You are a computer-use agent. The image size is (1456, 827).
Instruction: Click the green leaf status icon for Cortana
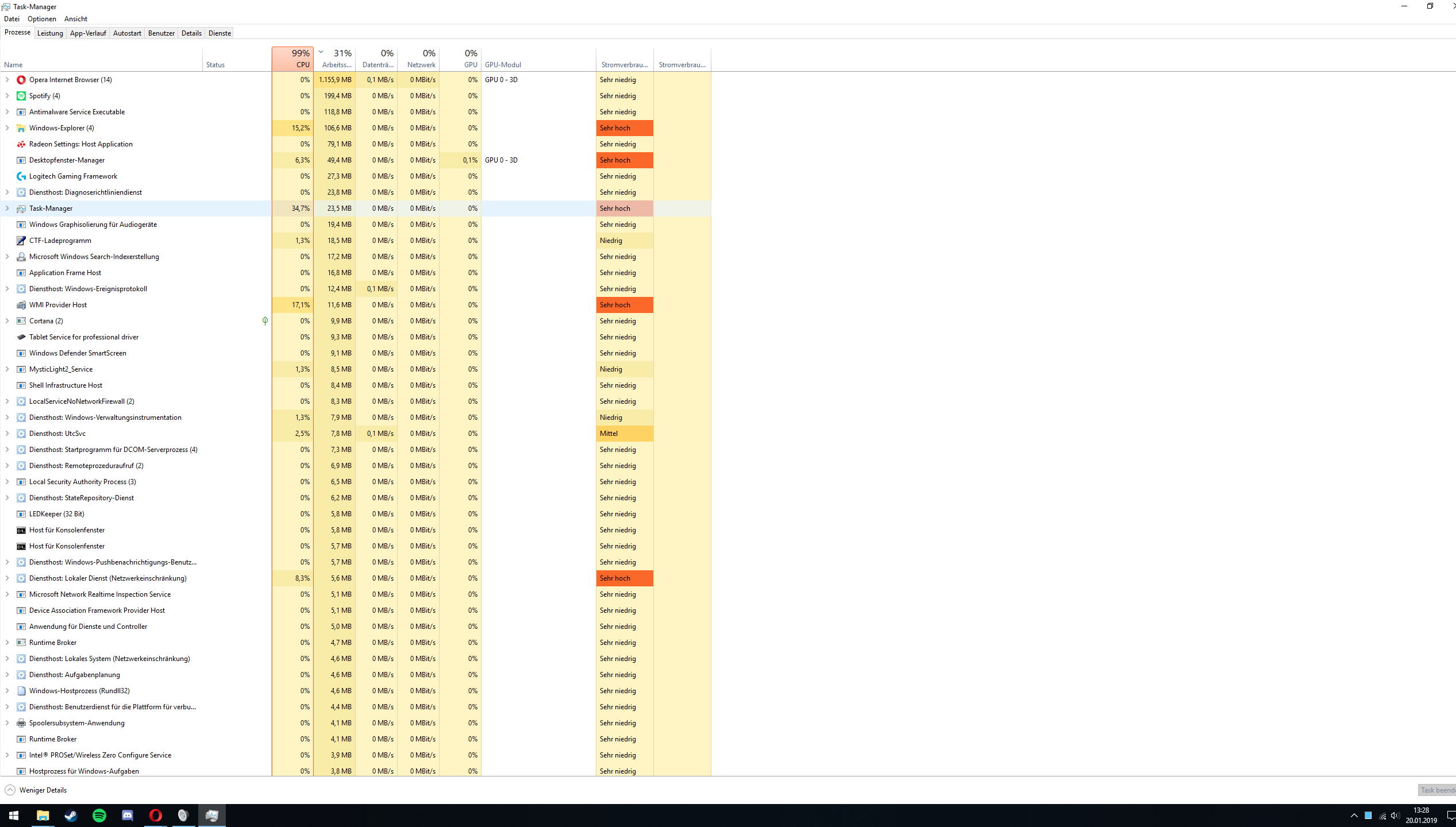point(265,321)
